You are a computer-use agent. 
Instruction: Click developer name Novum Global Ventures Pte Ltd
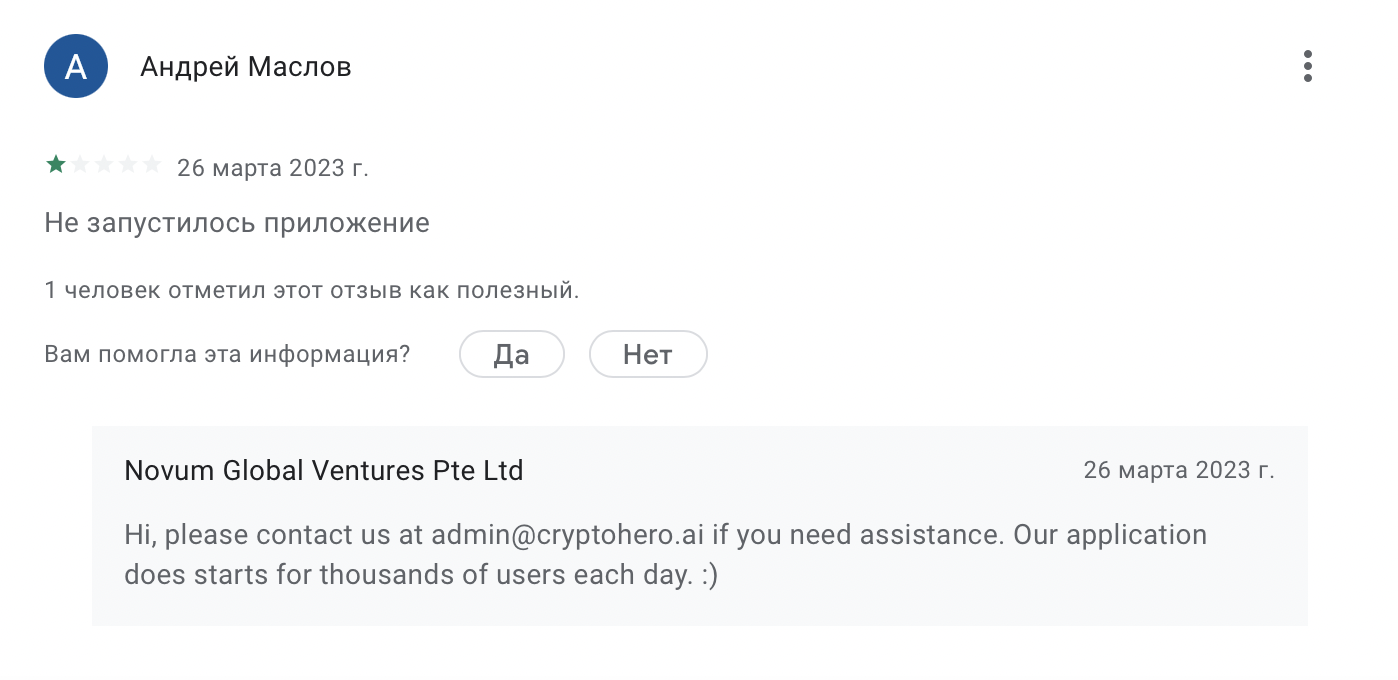coord(323,470)
